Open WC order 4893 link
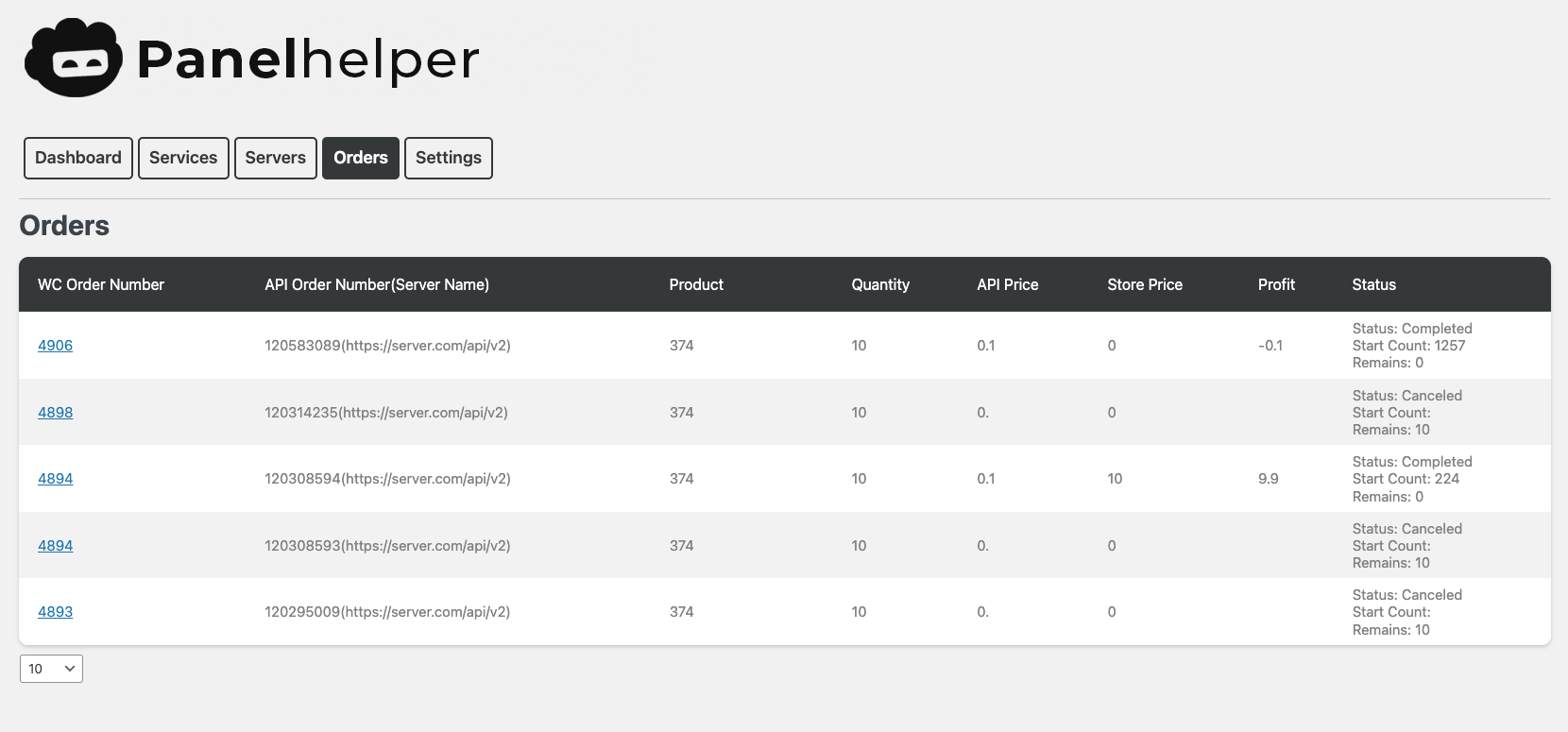Viewport: 1568px width, 732px height. (55, 612)
